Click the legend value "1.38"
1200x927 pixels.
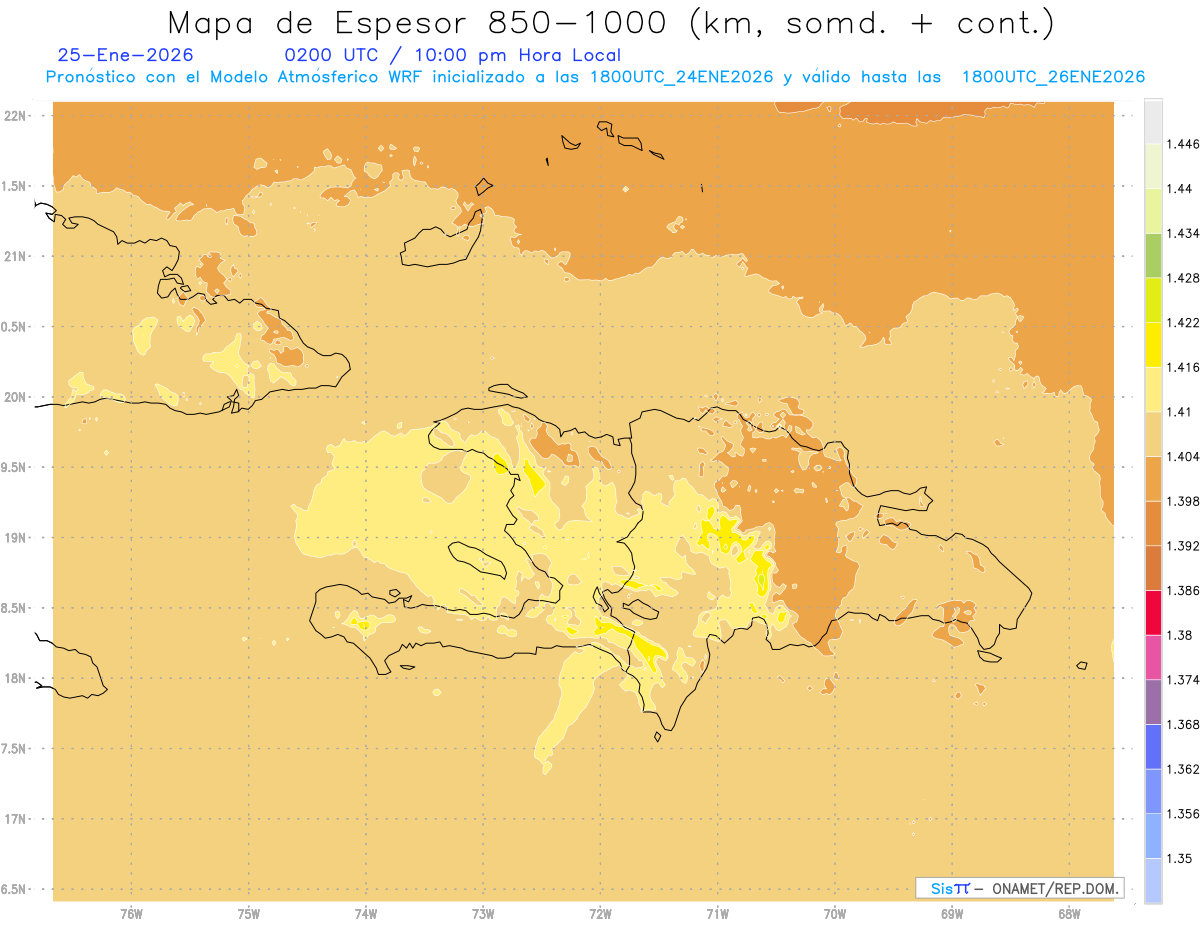[1182, 635]
